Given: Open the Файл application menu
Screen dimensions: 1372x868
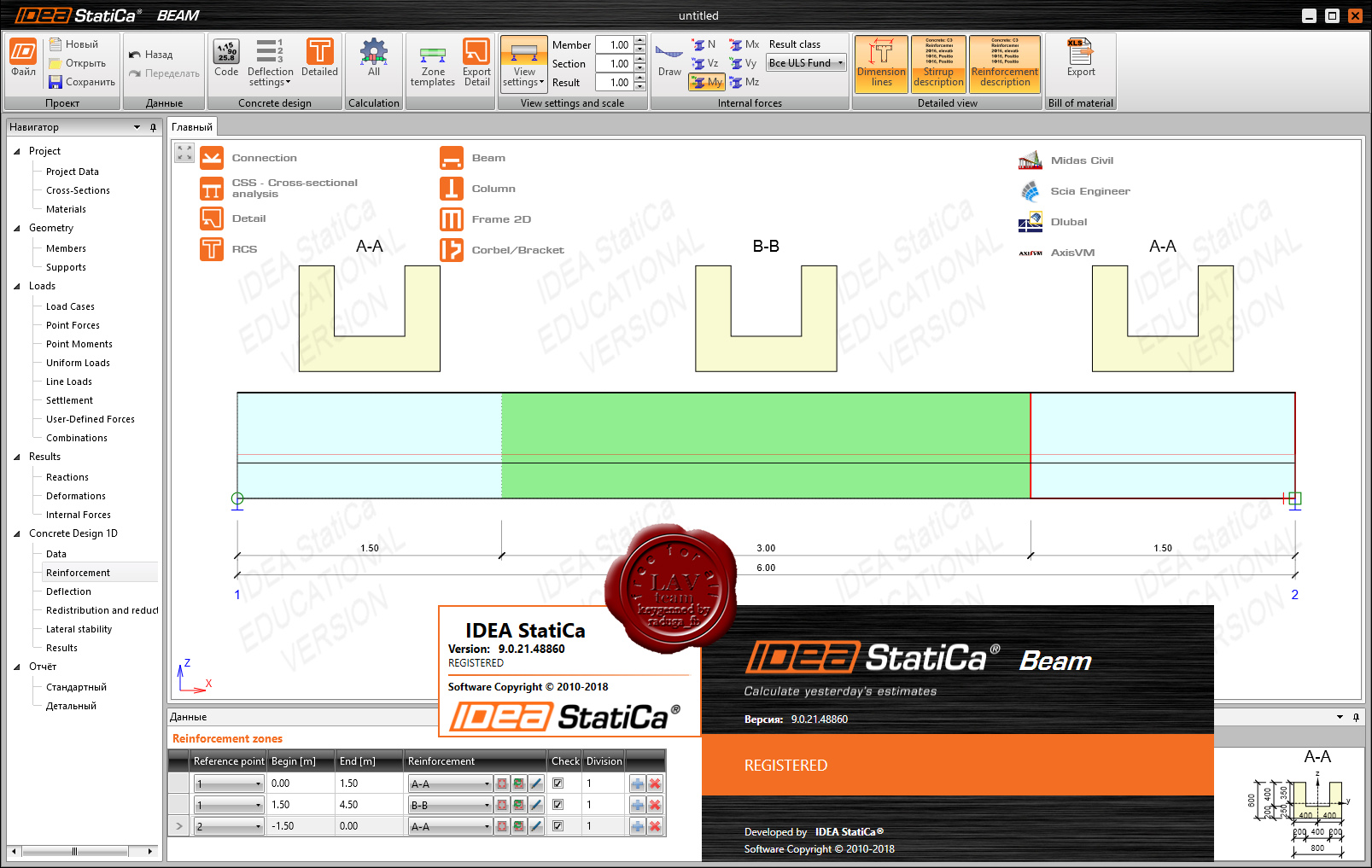Looking at the screenshot, I should 23,59.
